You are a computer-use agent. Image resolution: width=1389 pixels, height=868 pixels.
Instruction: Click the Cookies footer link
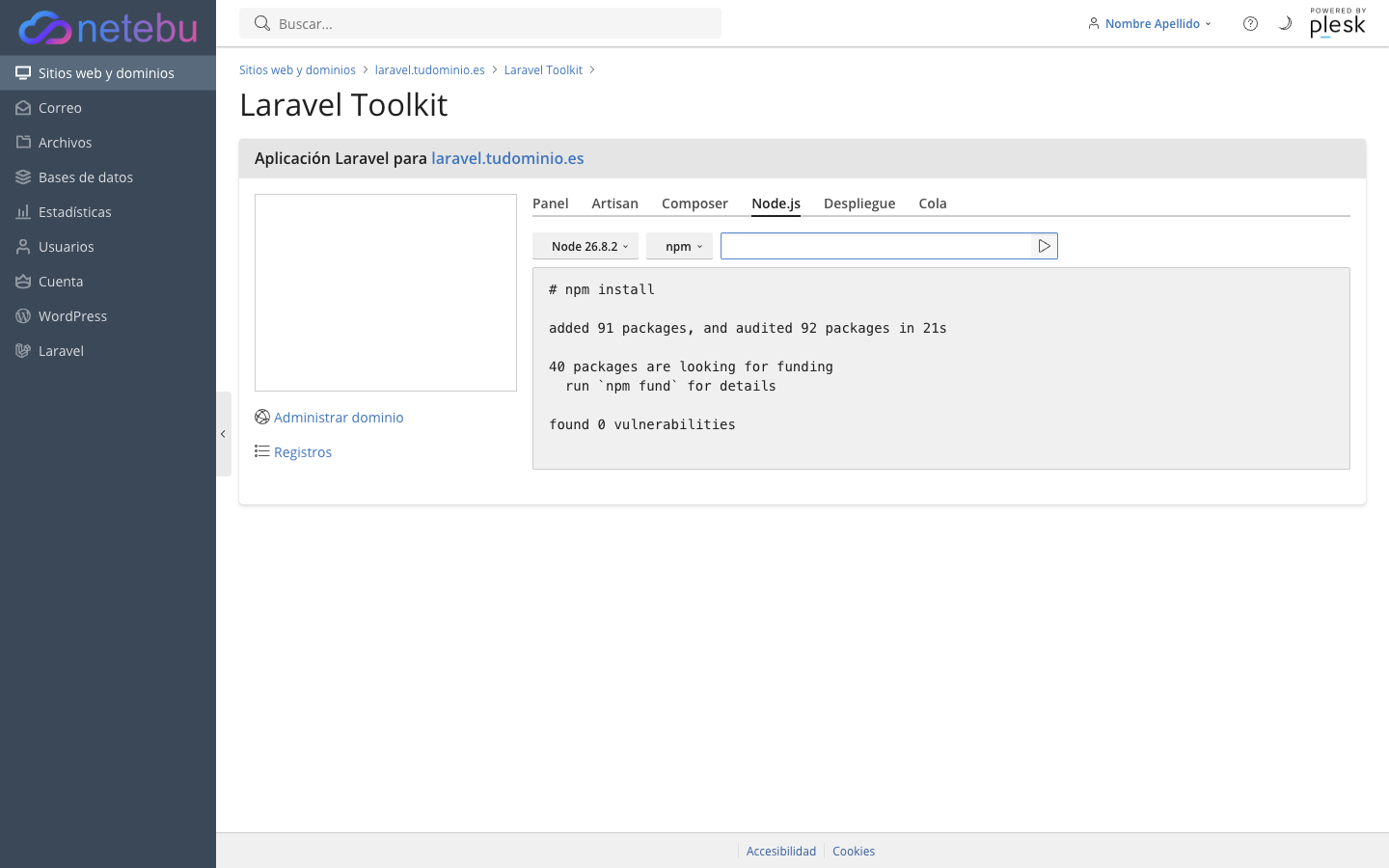coord(854,852)
